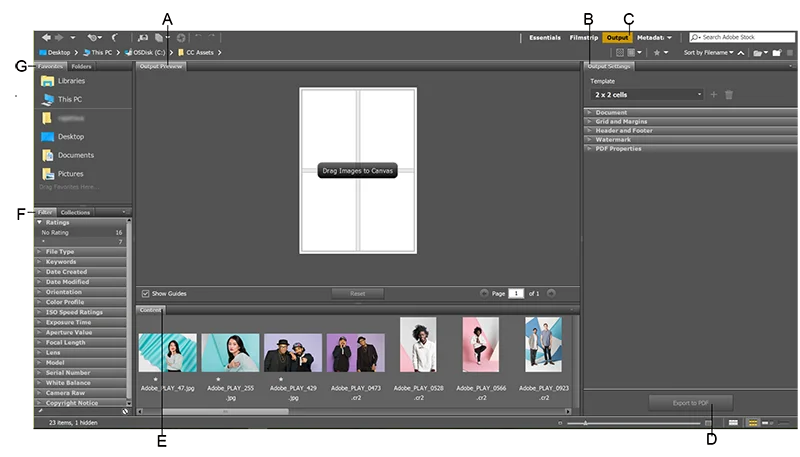Image resolution: width=800 pixels, height=457 pixels.
Task: Click the Reset button under preview
Action: pos(358,294)
